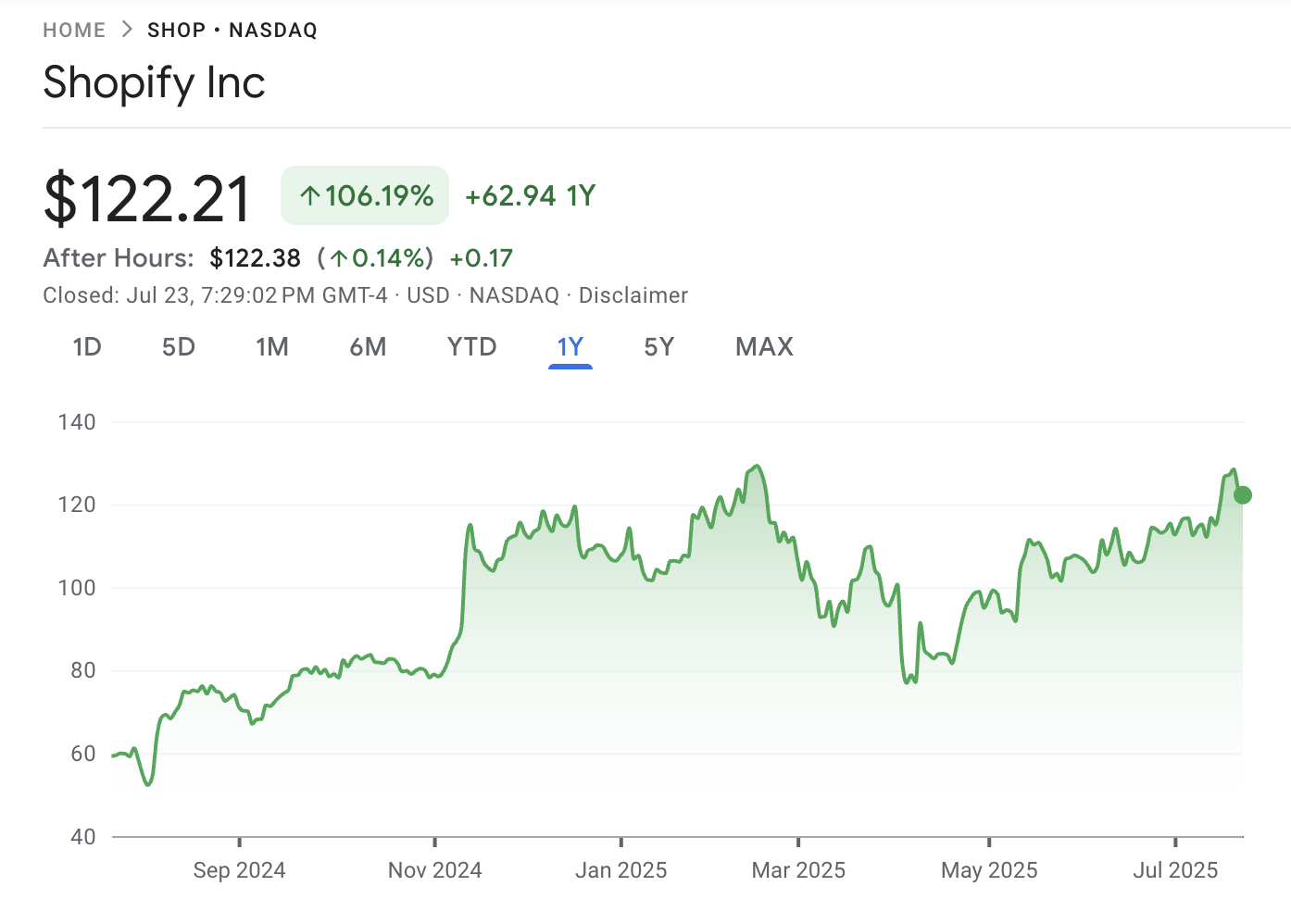Switch to the 6M range tab

click(368, 346)
